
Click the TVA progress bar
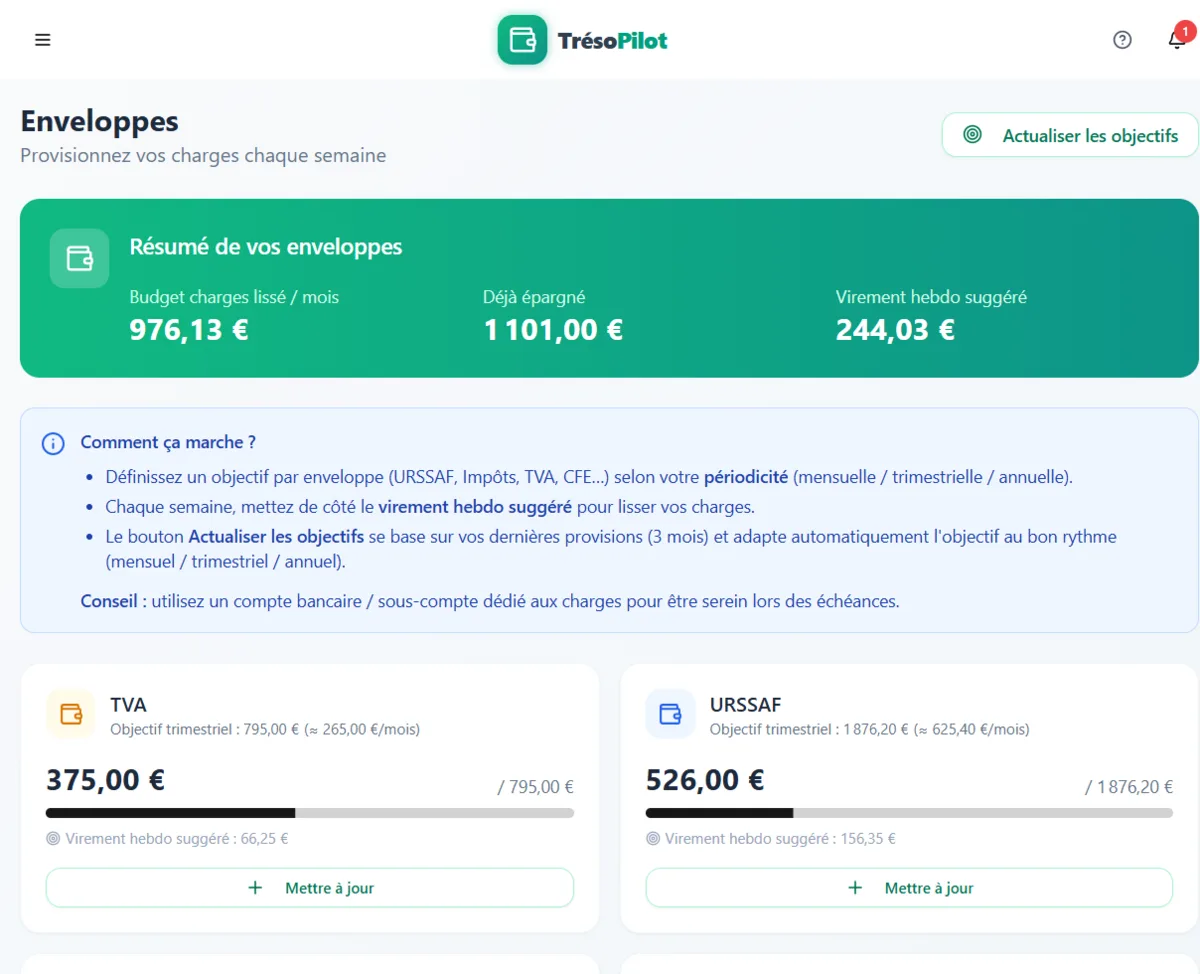310,812
